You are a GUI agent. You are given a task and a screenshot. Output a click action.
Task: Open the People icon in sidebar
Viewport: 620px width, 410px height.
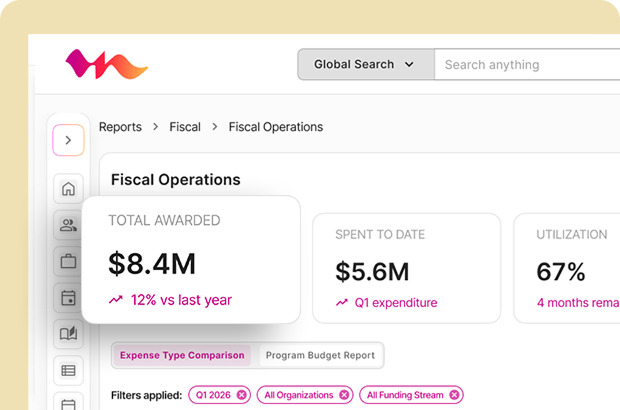click(68, 226)
